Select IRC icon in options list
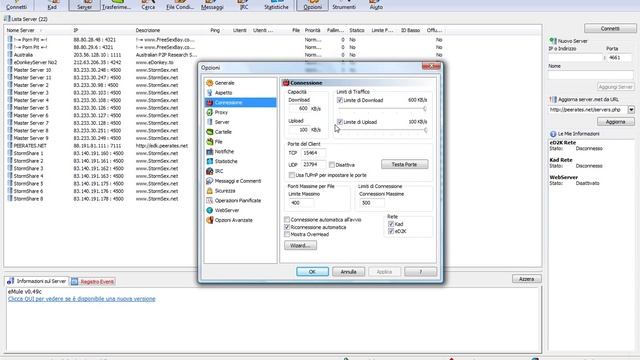 pyautogui.click(x=209, y=171)
